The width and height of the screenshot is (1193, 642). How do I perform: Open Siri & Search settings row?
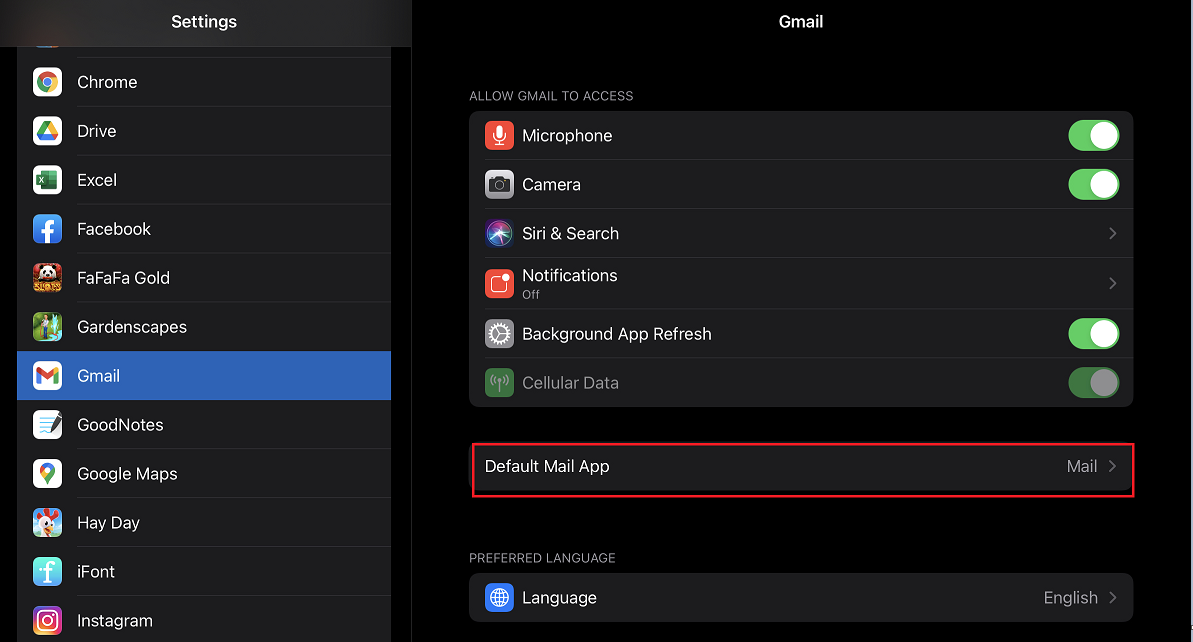pyautogui.click(x=801, y=234)
